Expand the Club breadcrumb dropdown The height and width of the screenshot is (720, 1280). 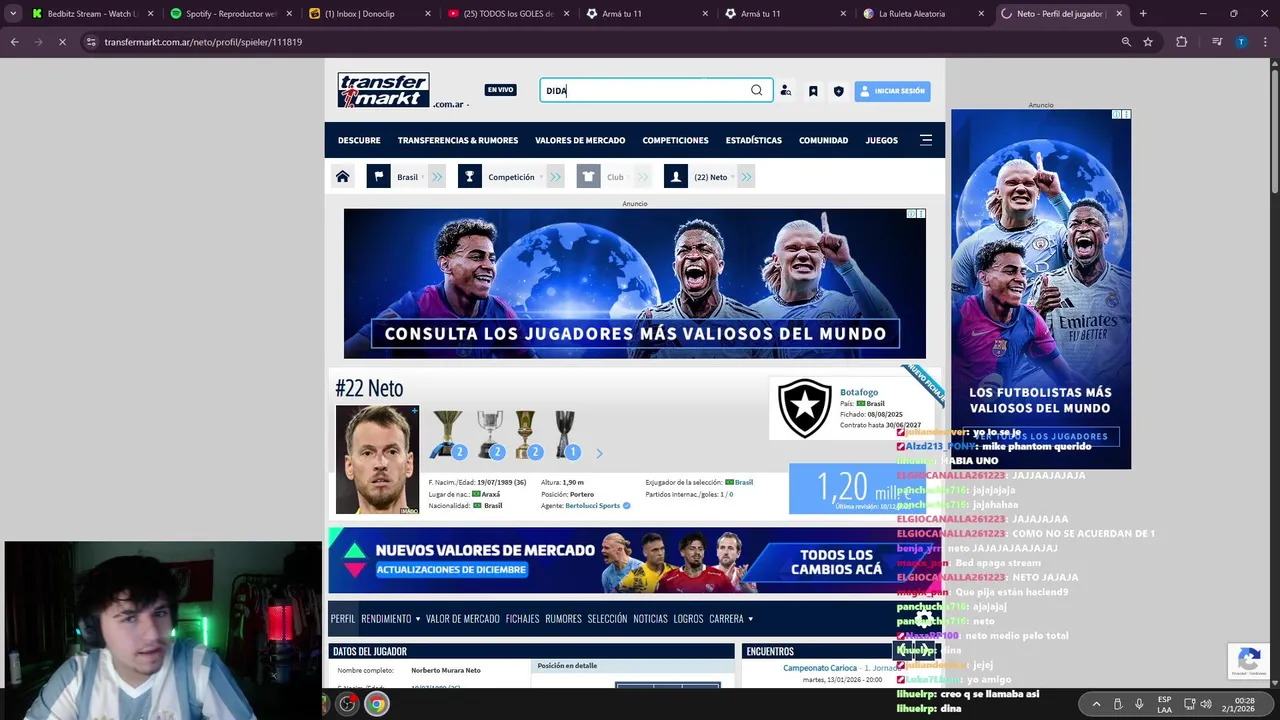pyautogui.click(x=630, y=178)
